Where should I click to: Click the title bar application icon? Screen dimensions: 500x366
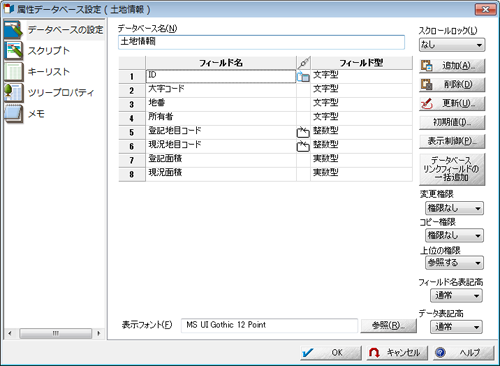tap(9, 9)
